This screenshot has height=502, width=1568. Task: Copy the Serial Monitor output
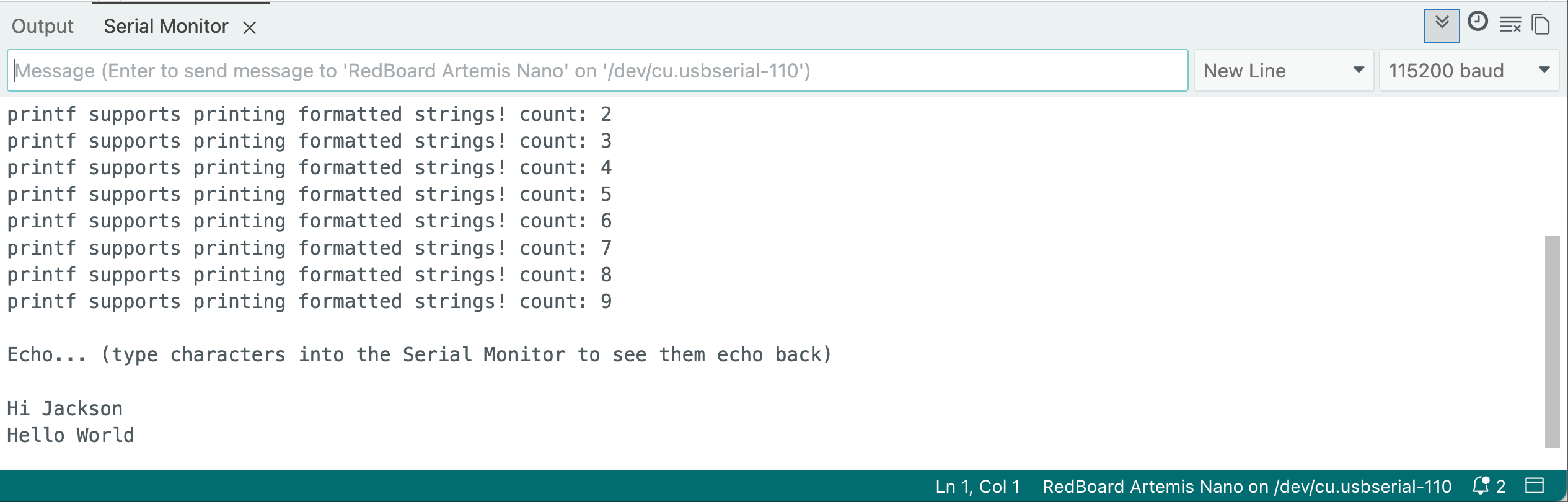point(1541,24)
